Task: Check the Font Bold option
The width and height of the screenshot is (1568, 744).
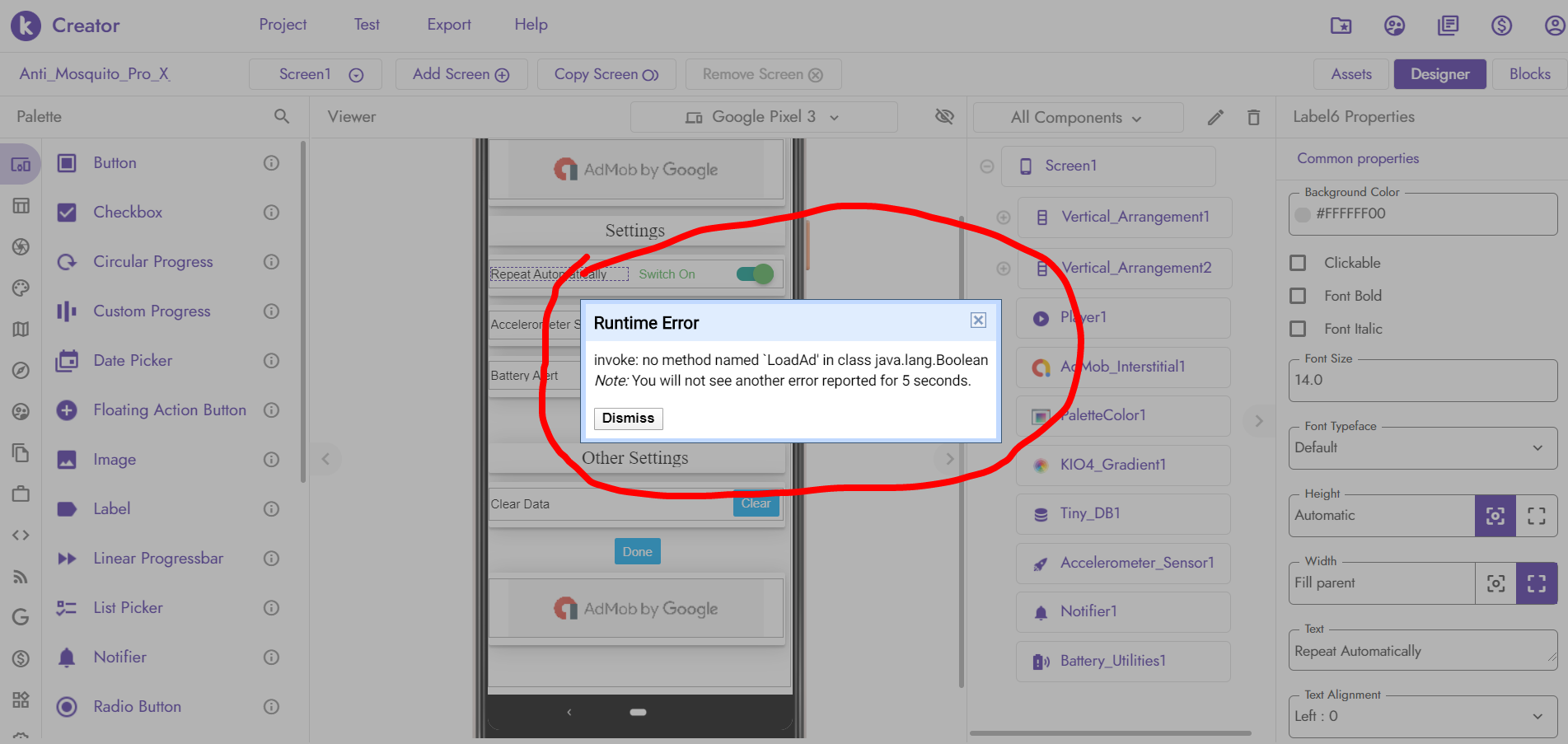Action: [x=1299, y=296]
